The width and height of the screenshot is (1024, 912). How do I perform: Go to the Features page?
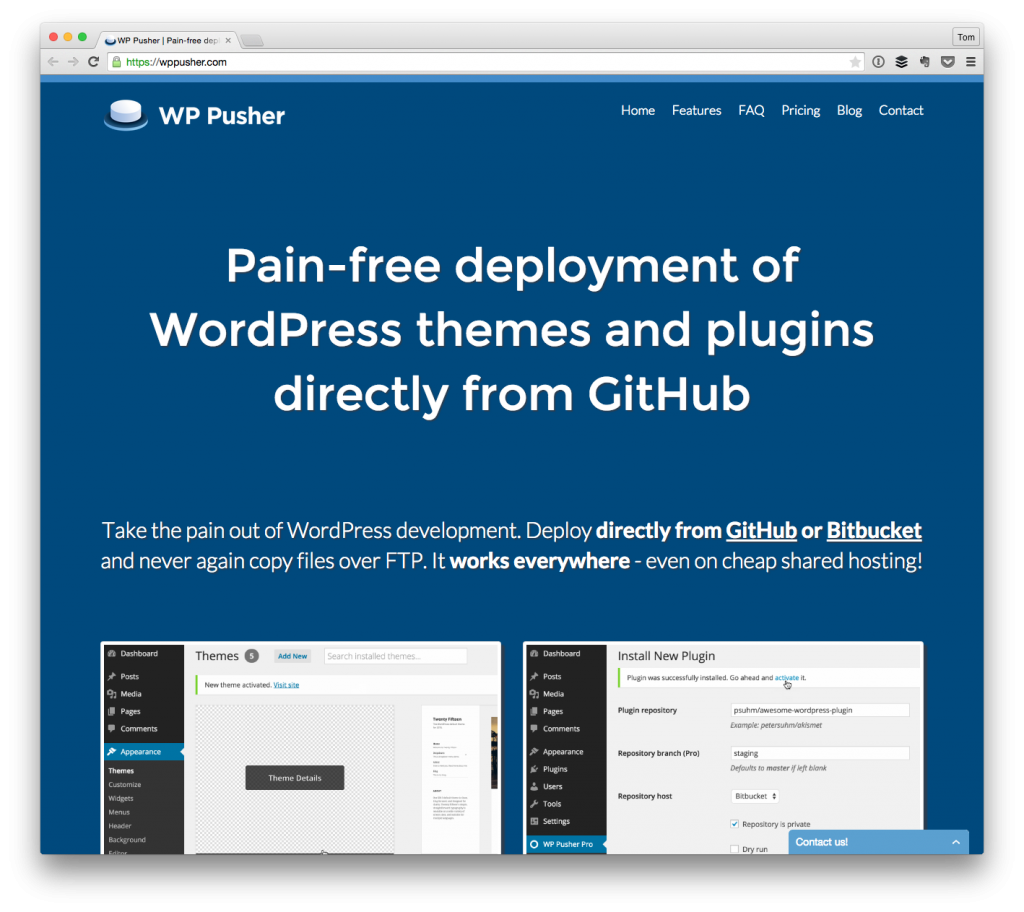pos(696,110)
